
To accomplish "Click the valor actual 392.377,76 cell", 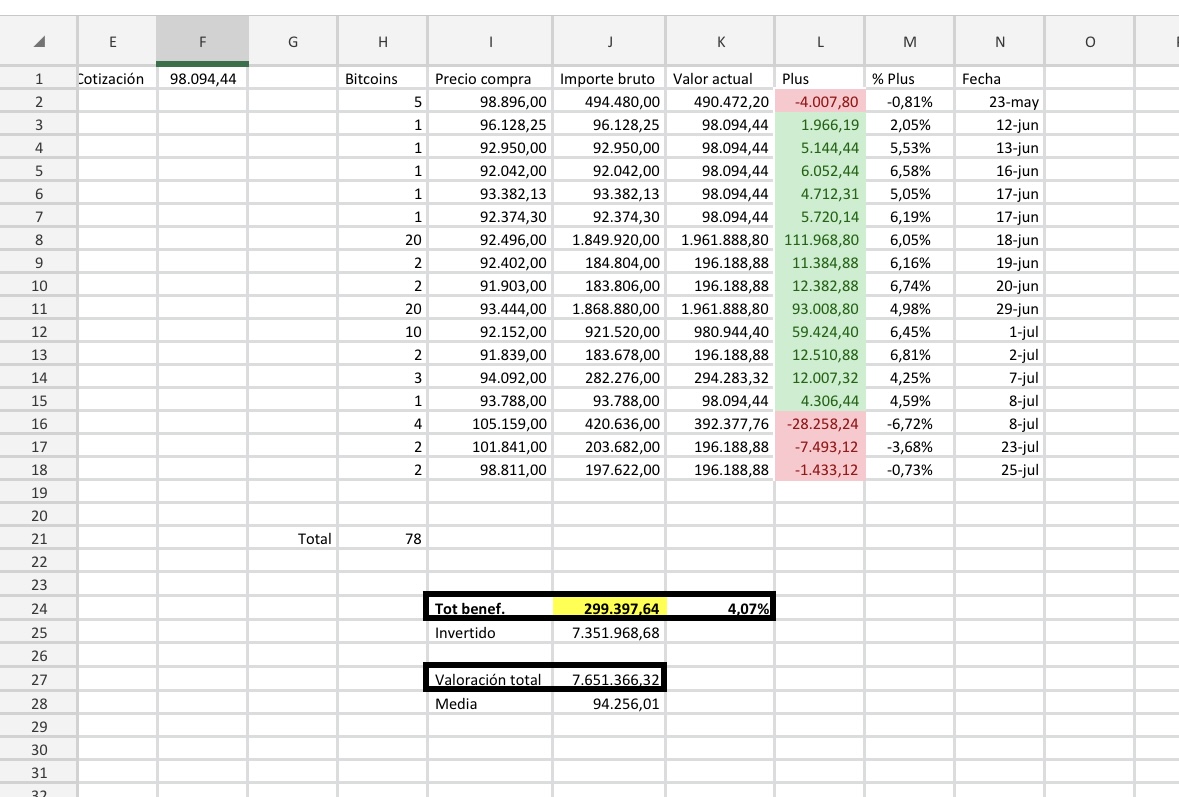I will (720, 424).
